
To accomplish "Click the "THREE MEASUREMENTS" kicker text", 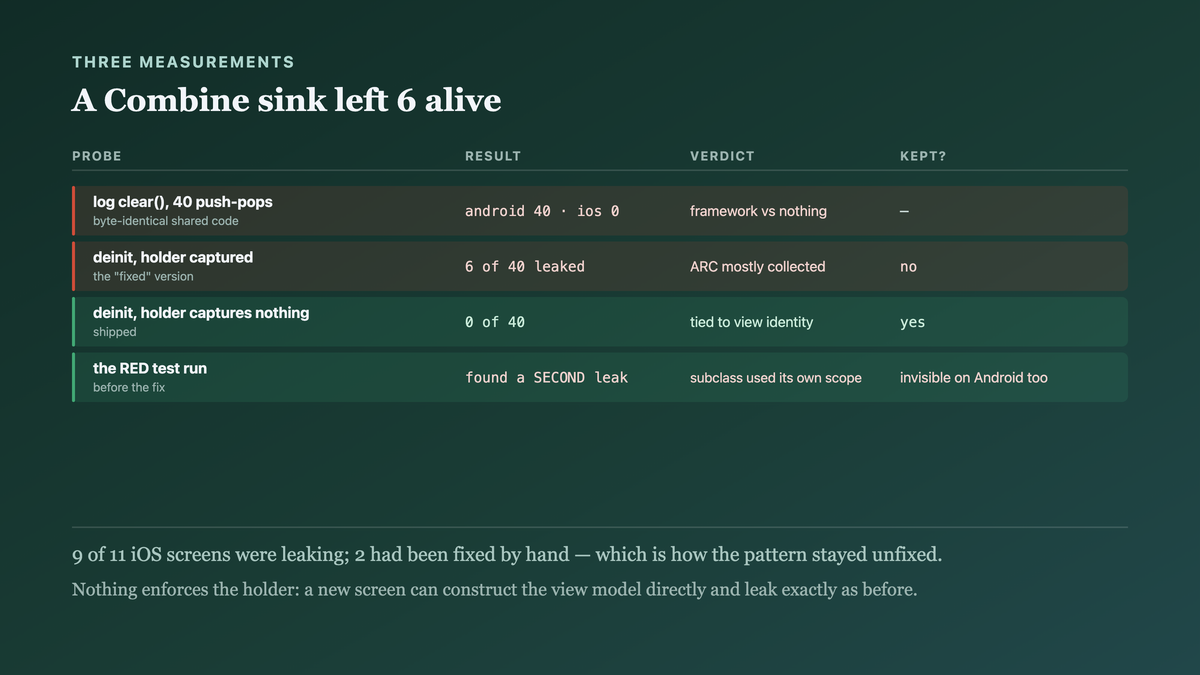I will tap(183, 62).
